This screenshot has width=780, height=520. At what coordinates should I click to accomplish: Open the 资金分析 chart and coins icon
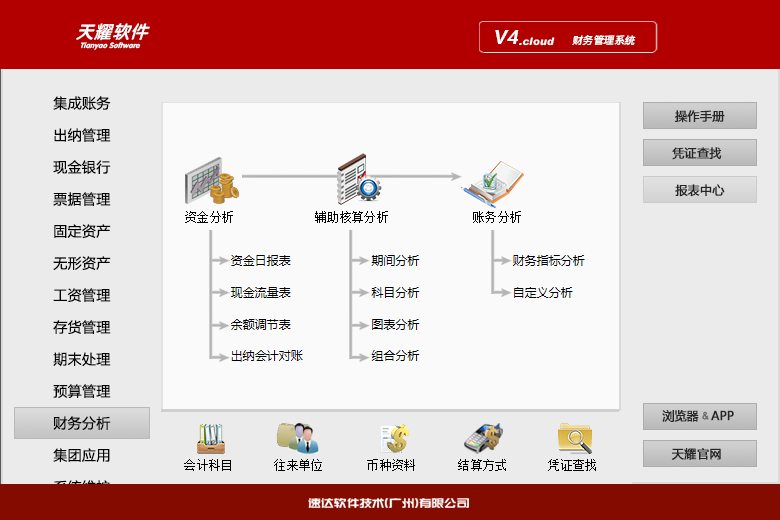tap(211, 181)
